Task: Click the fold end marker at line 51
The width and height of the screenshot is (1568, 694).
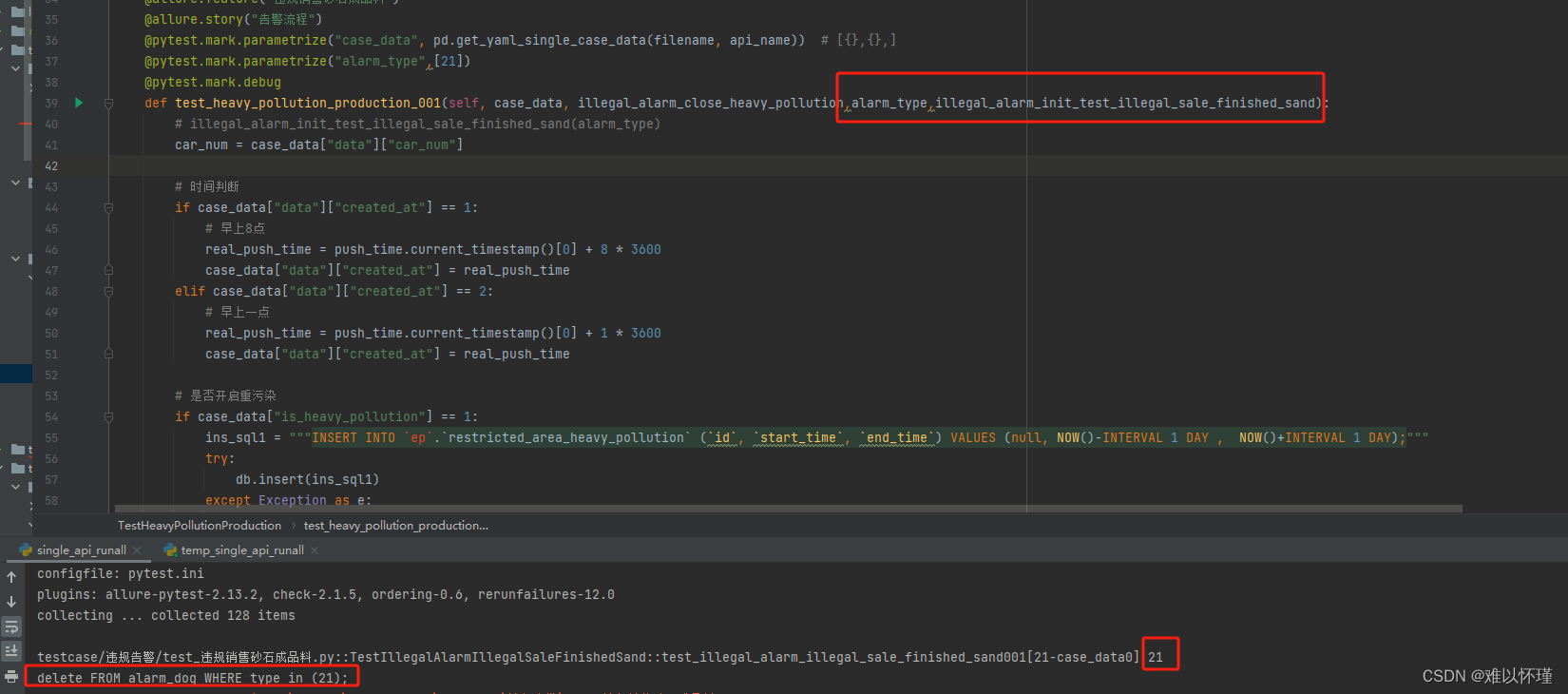Action: pyautogui.click(x=108, y=354)
